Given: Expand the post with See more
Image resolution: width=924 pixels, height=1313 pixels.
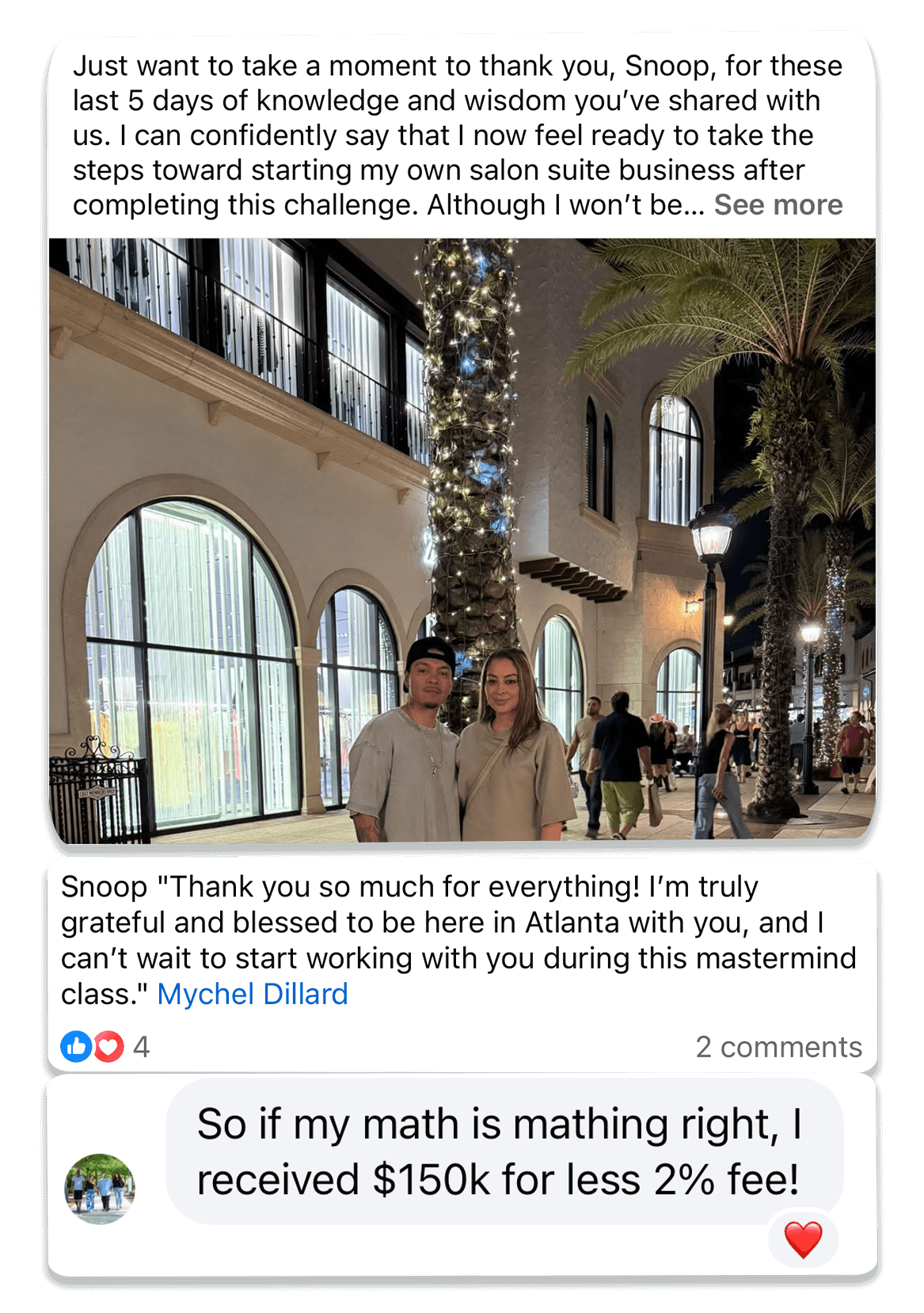Looking at the screenshot, I should pos(778,205).
